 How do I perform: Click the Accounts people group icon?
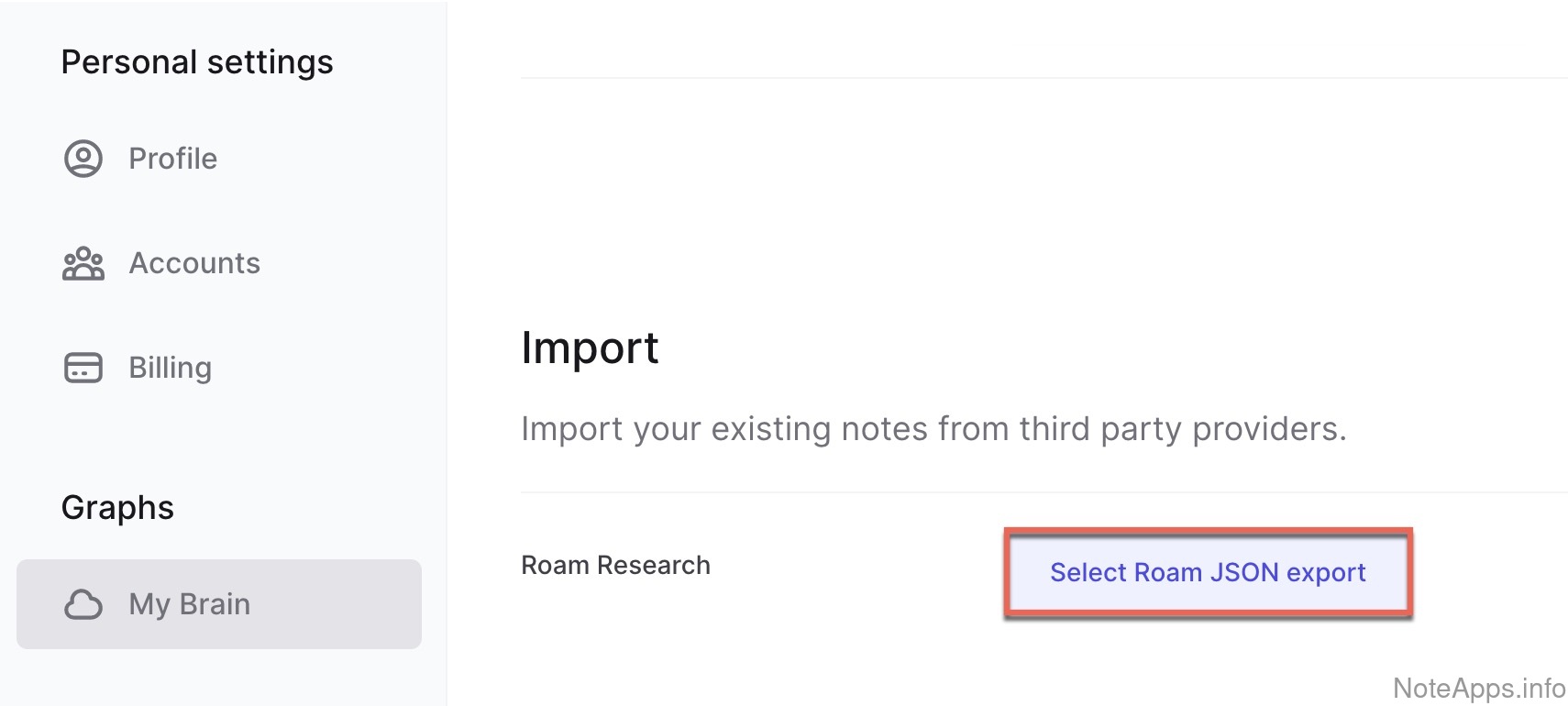(x=83, y=264)
